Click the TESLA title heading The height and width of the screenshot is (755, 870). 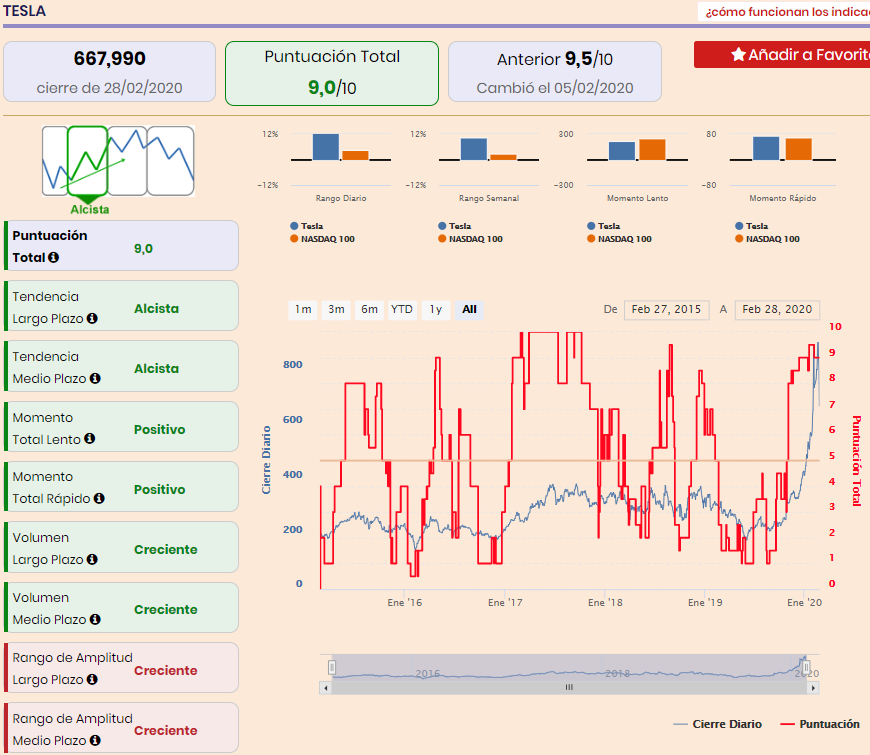tap(24, 11)
